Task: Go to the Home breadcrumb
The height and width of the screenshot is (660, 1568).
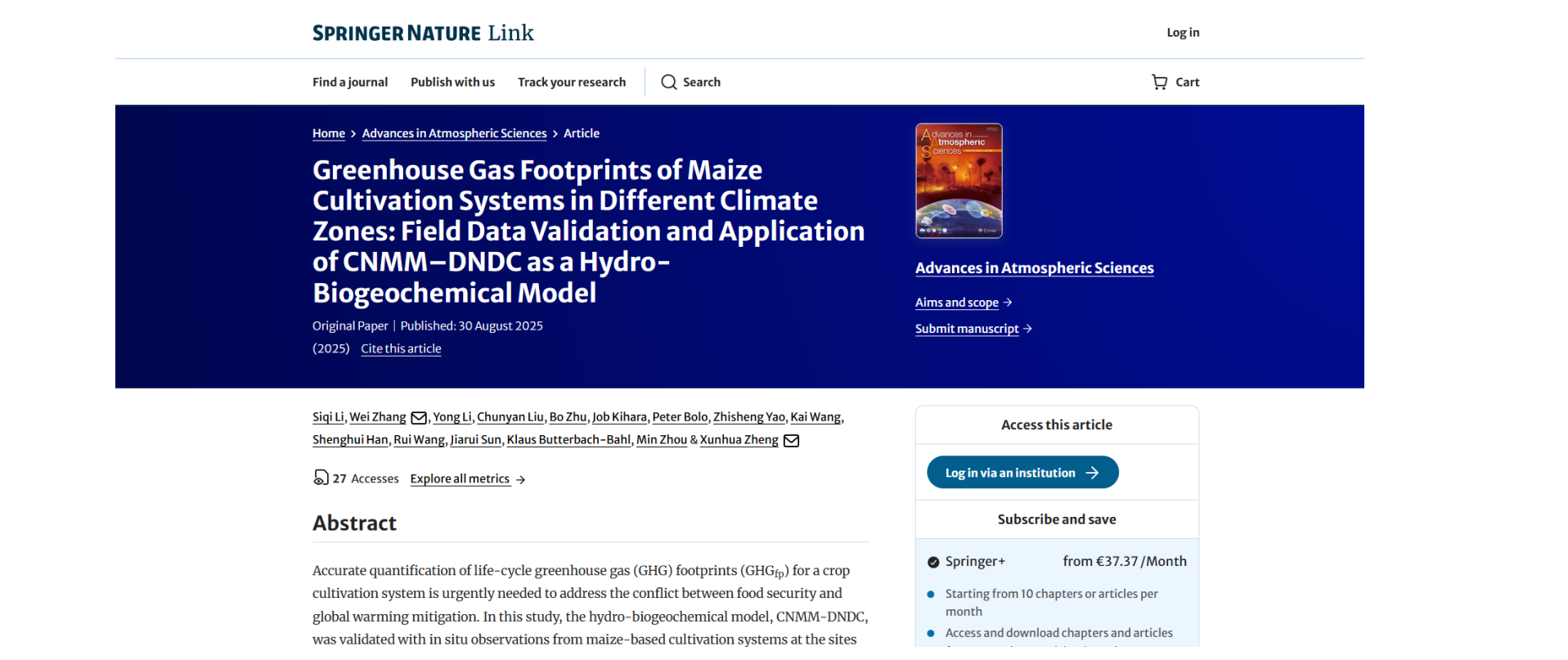Action: 329,133
